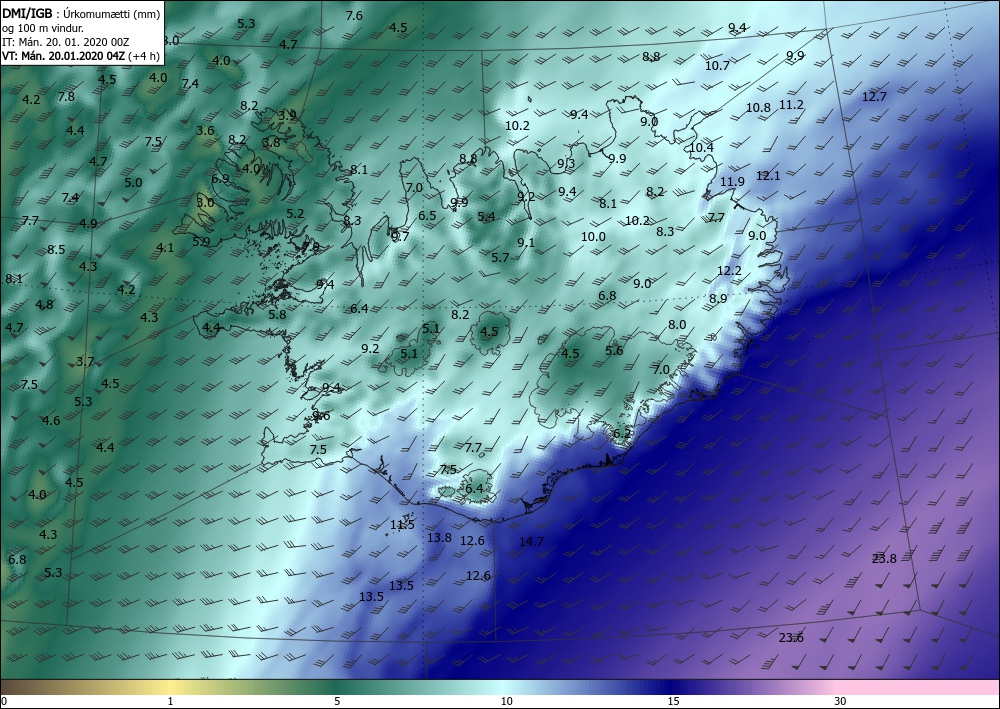The height and width of the screenshot is (709, 1000).
Task: Click the map value '4.1'
Action: [x=165, y=248]
